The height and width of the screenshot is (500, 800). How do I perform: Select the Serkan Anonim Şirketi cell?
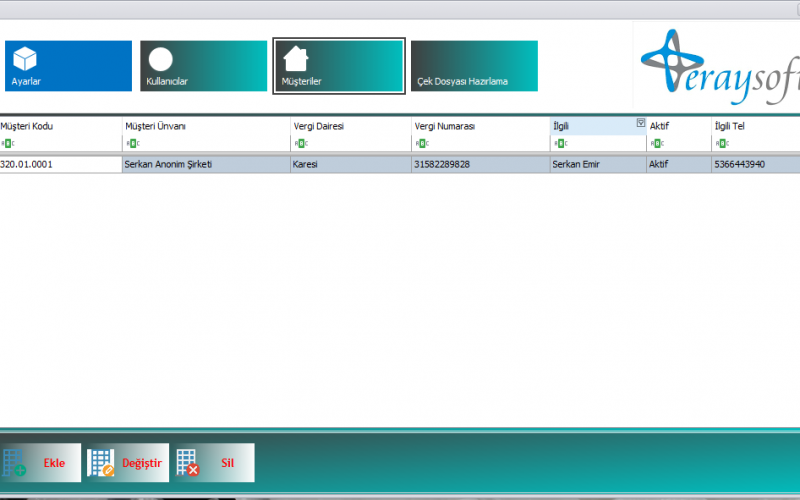point(205,164)
